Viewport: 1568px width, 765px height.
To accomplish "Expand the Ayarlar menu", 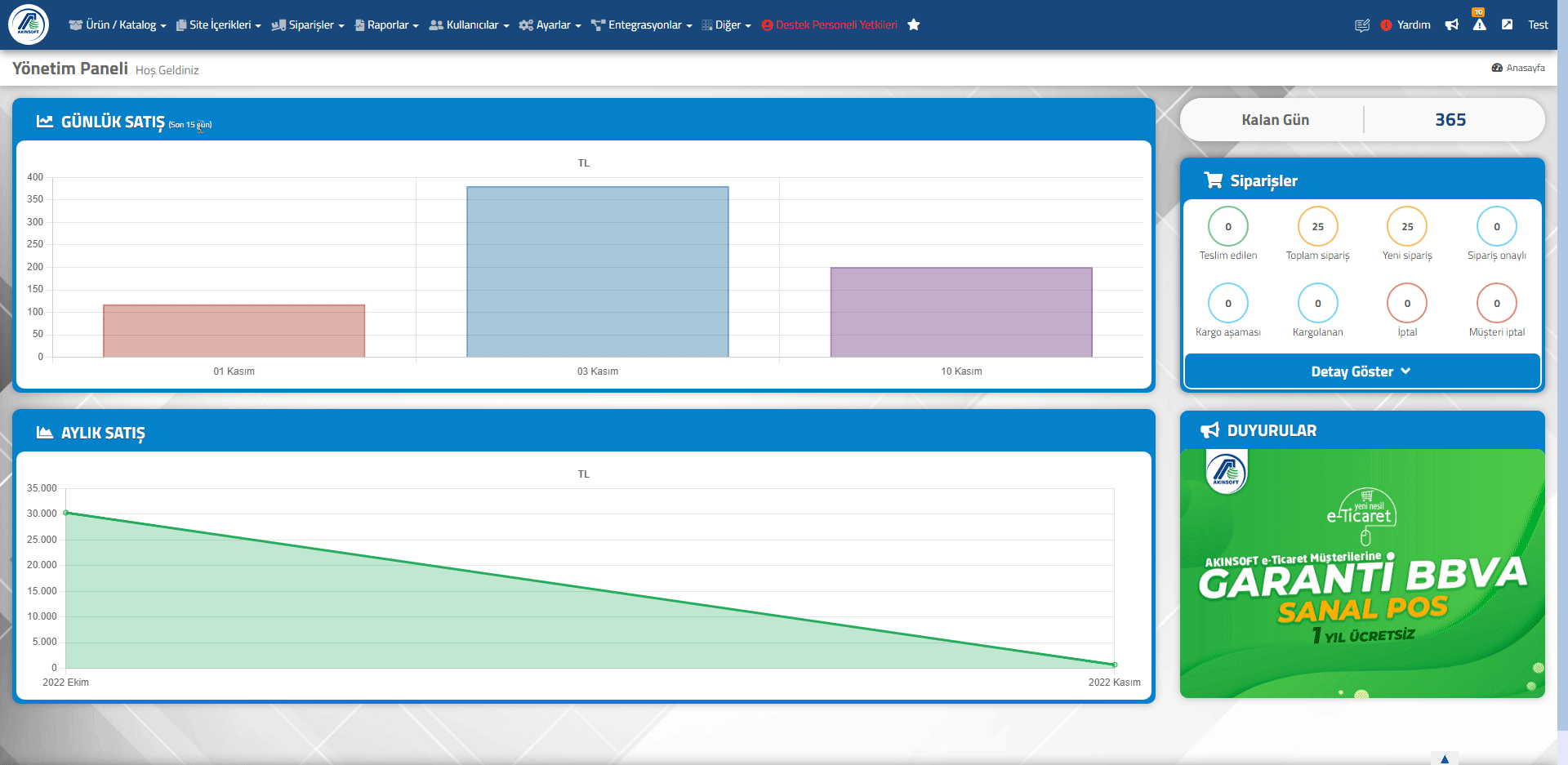I will tap(550, 25).
